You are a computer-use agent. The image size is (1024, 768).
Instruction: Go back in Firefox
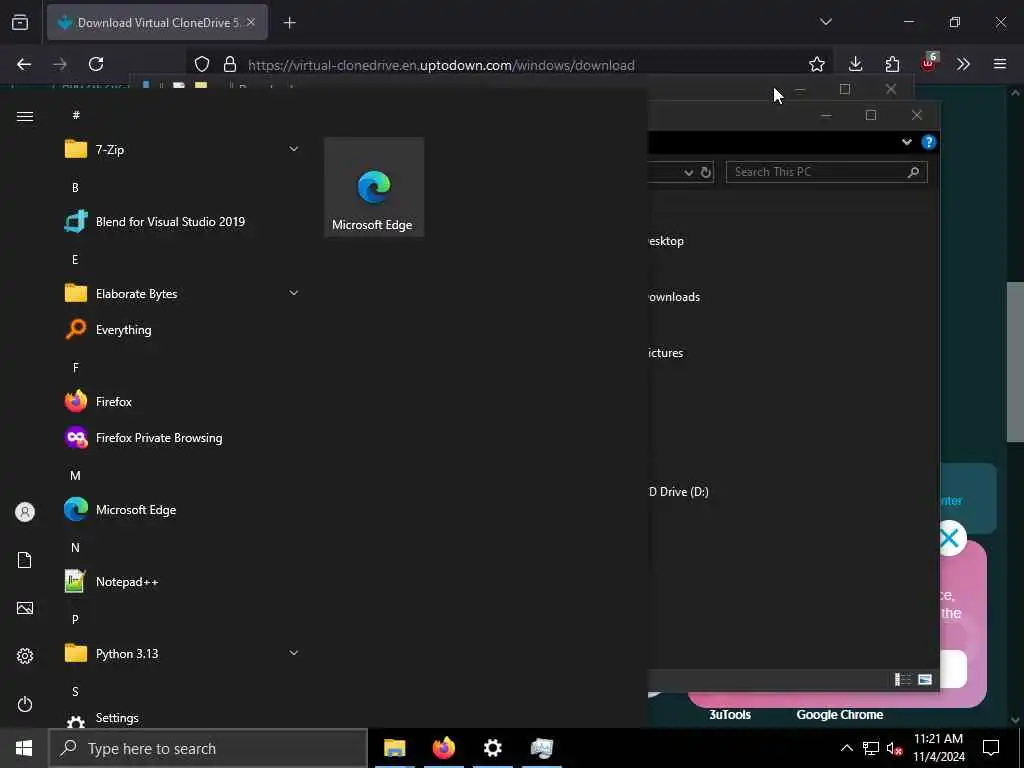(x=24, y=64)
